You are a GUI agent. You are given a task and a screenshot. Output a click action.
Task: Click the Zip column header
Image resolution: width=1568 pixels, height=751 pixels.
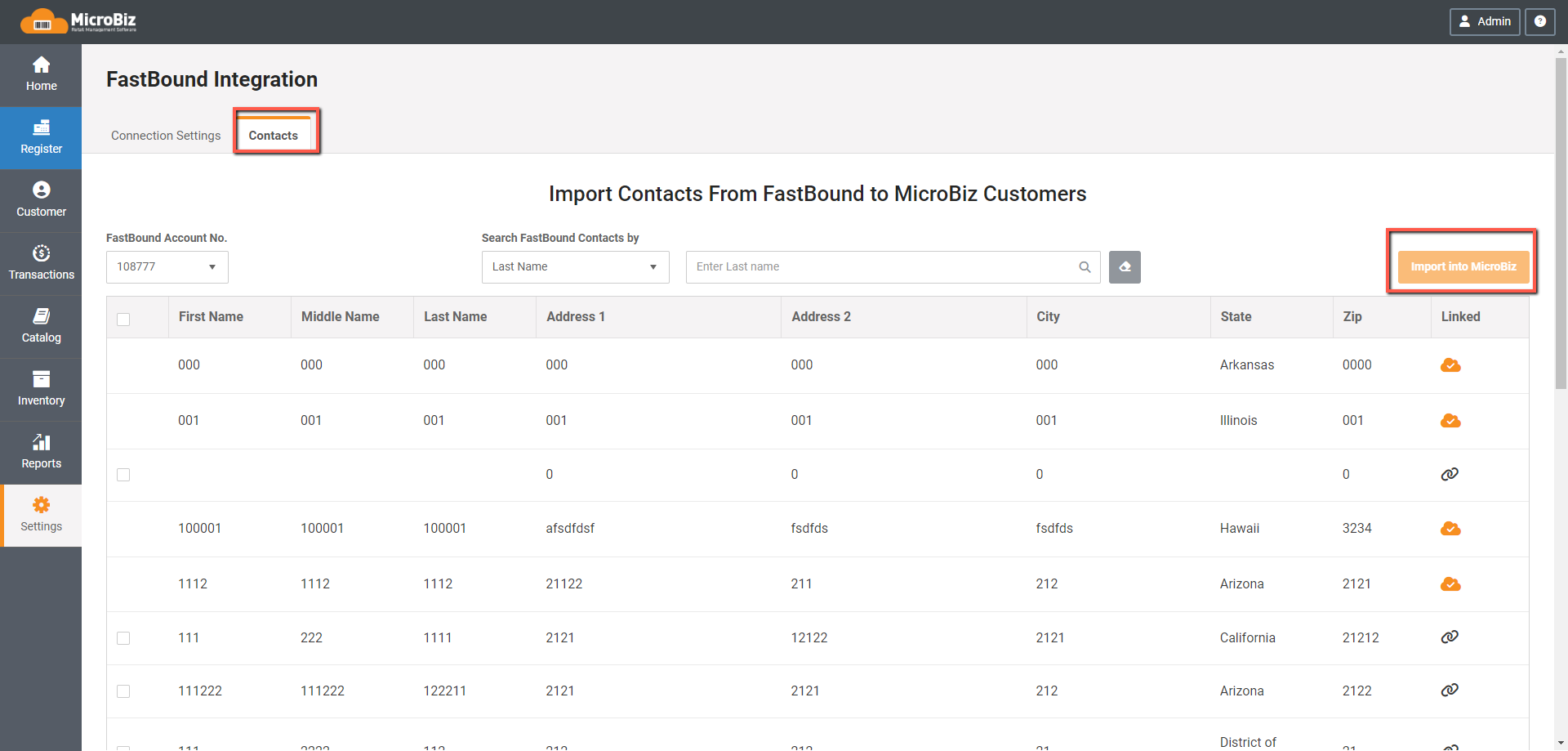[x=1352, y=317]
